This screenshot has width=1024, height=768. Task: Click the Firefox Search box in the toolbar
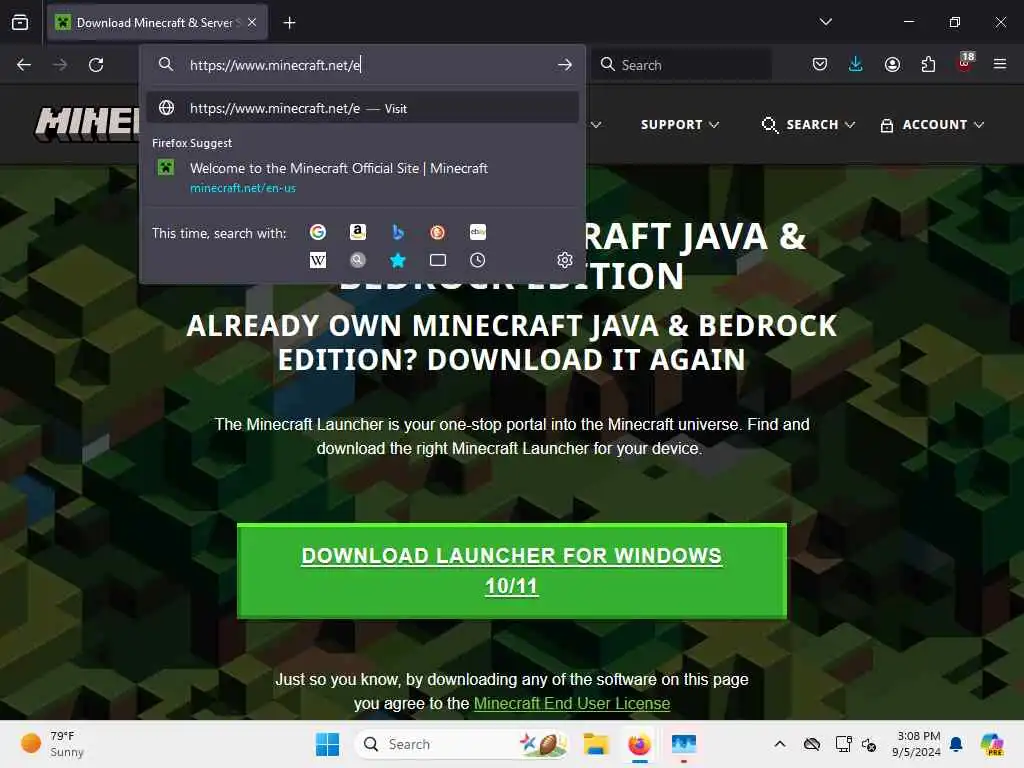[x=682, y=65]
